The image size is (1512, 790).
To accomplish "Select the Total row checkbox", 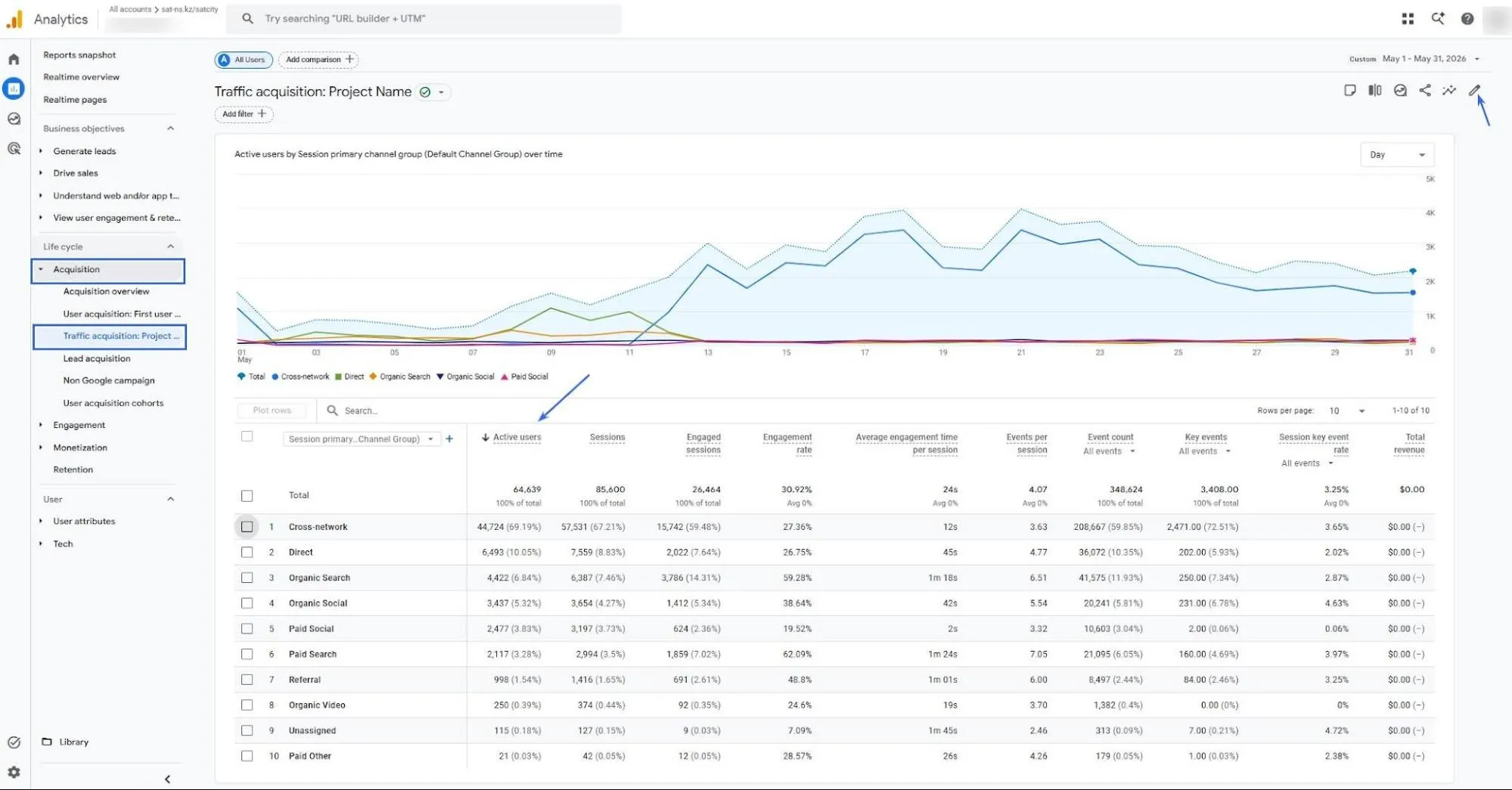I will pos(247,496).
